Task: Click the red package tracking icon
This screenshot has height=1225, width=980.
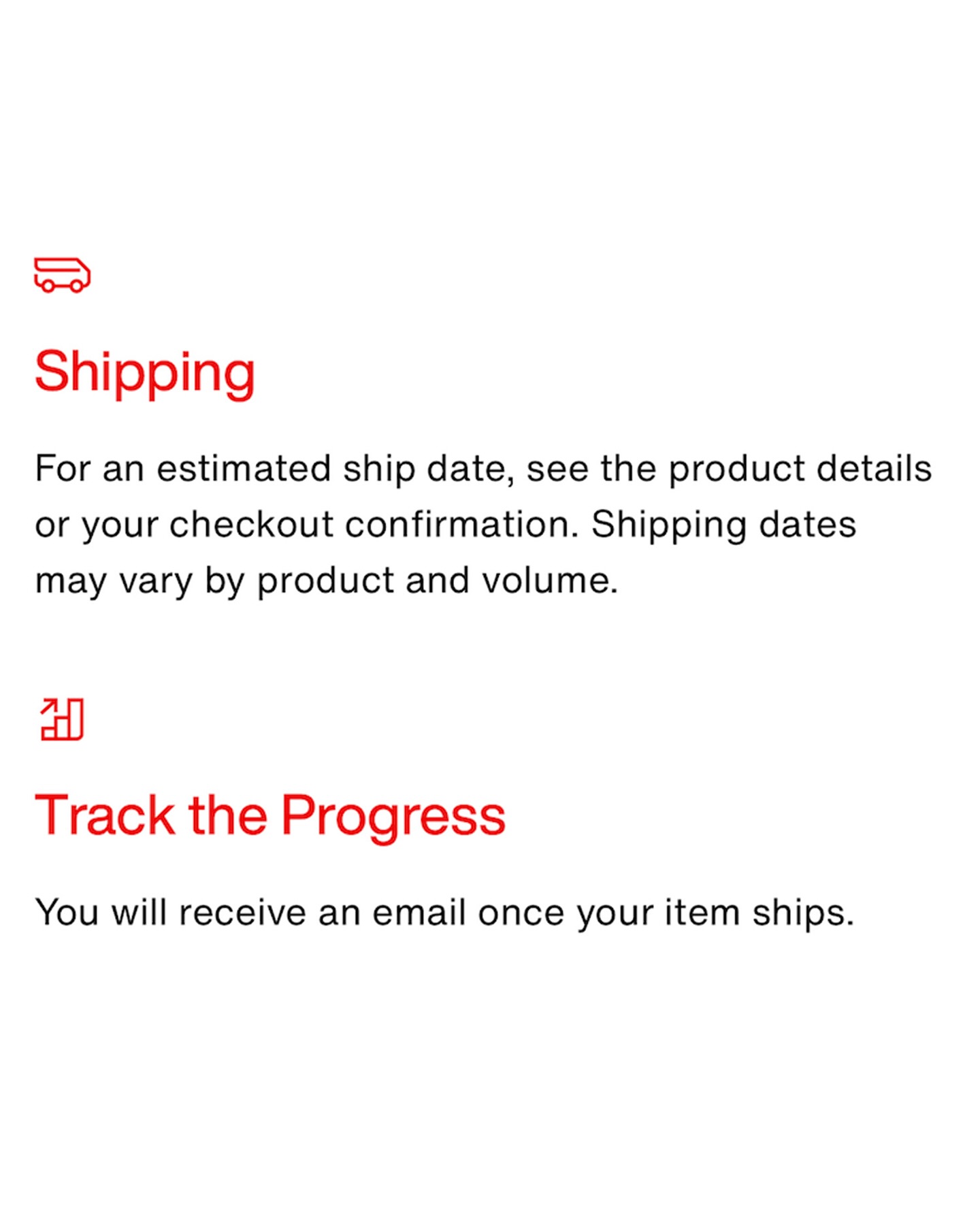Action: 62,719
